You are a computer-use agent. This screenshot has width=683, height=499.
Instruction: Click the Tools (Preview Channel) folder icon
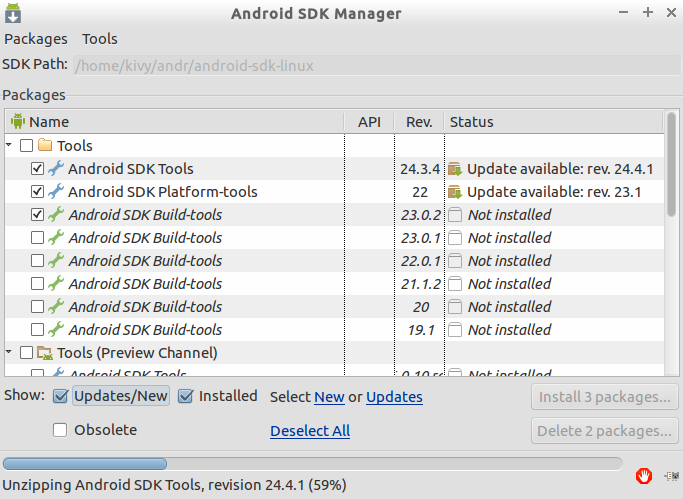[45, 353]
